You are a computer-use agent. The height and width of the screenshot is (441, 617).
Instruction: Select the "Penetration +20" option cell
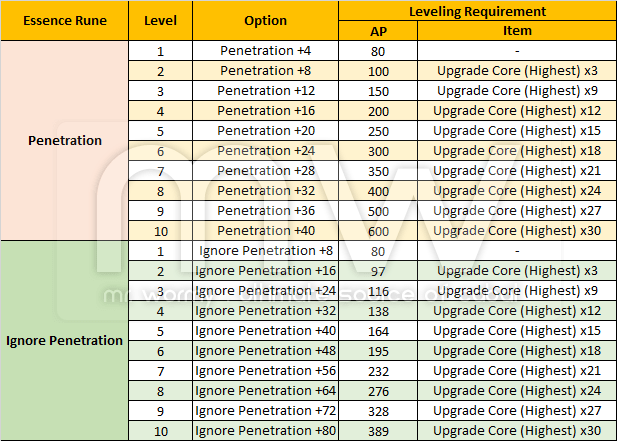[x=265, y=130]
